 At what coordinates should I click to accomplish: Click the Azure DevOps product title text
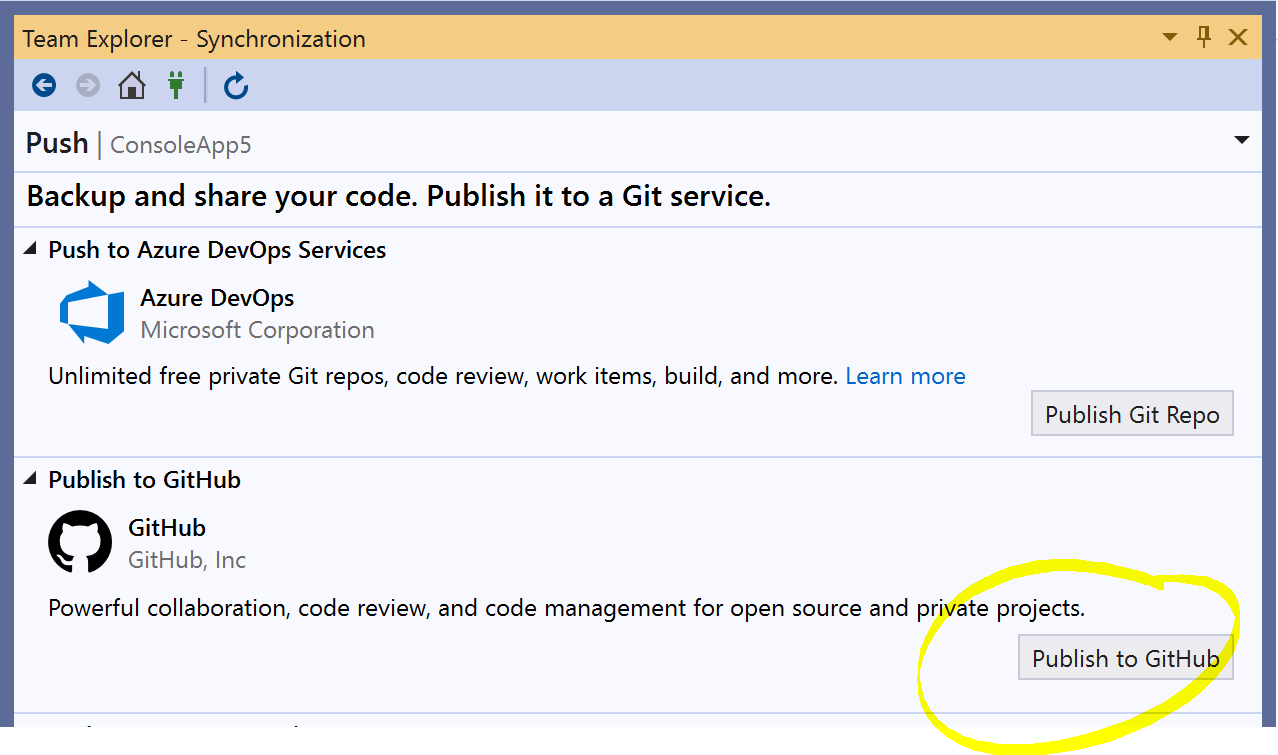click(x=217, y=298)
